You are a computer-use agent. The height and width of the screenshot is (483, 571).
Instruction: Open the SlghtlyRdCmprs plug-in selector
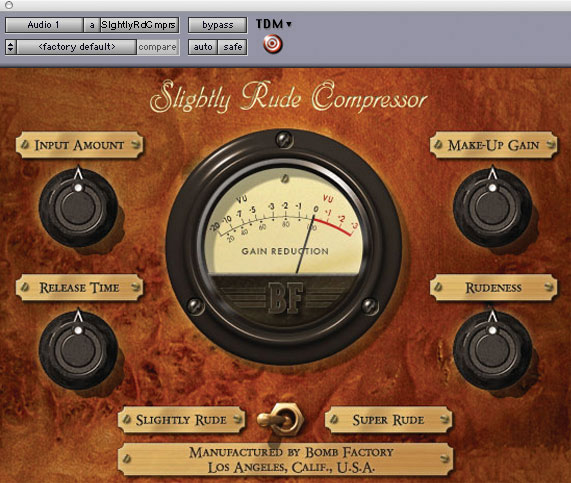coord(139,25)
